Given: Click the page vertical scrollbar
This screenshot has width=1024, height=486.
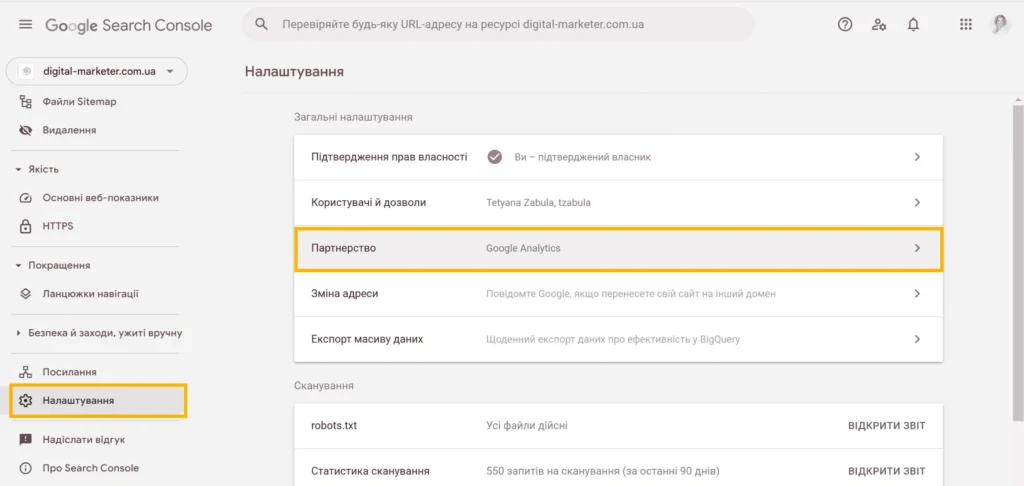Looking at the screenshot, I should 1018,261.
